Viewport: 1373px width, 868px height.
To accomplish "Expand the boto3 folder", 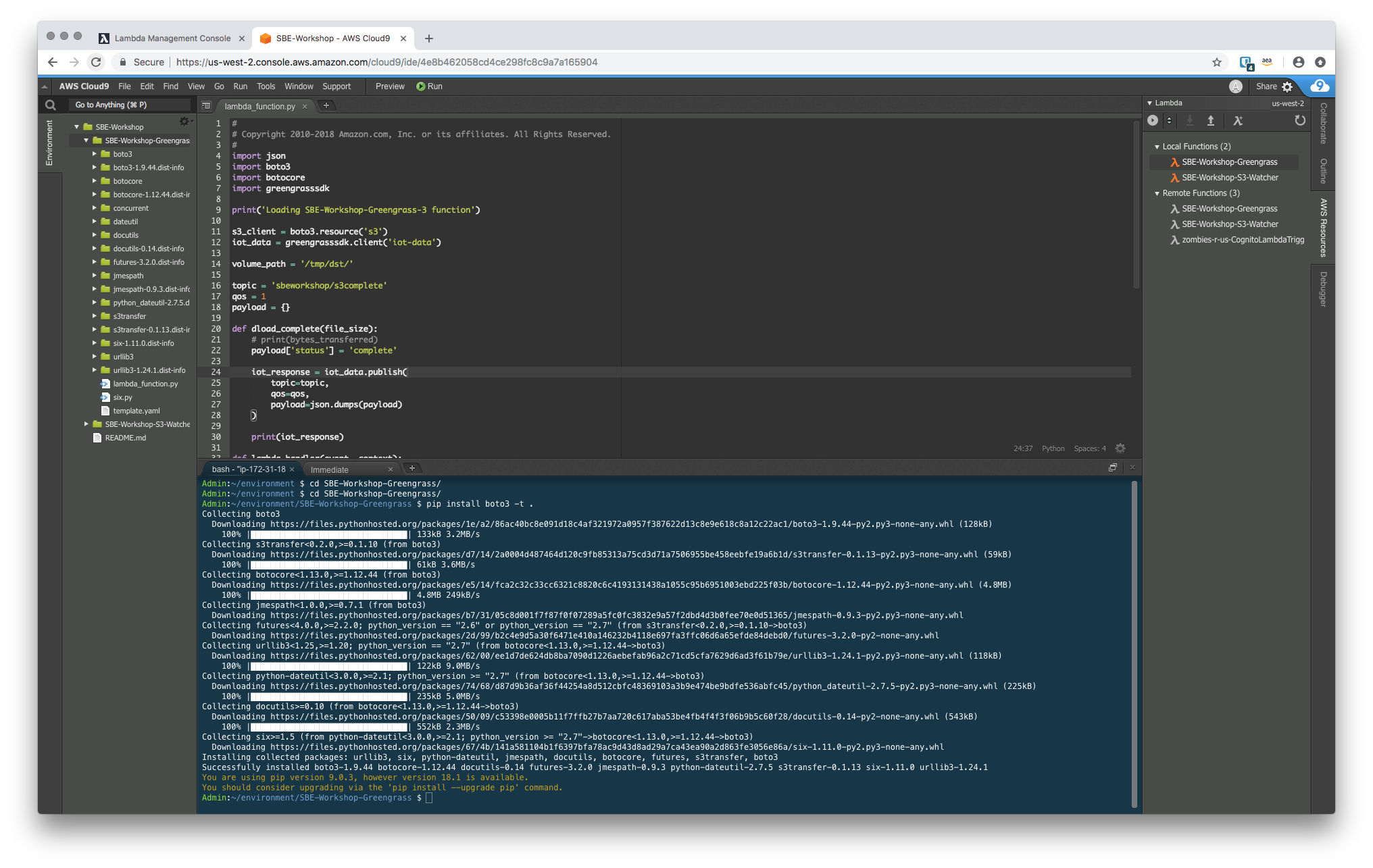I will pyautogui.click(x=94, y=154).
